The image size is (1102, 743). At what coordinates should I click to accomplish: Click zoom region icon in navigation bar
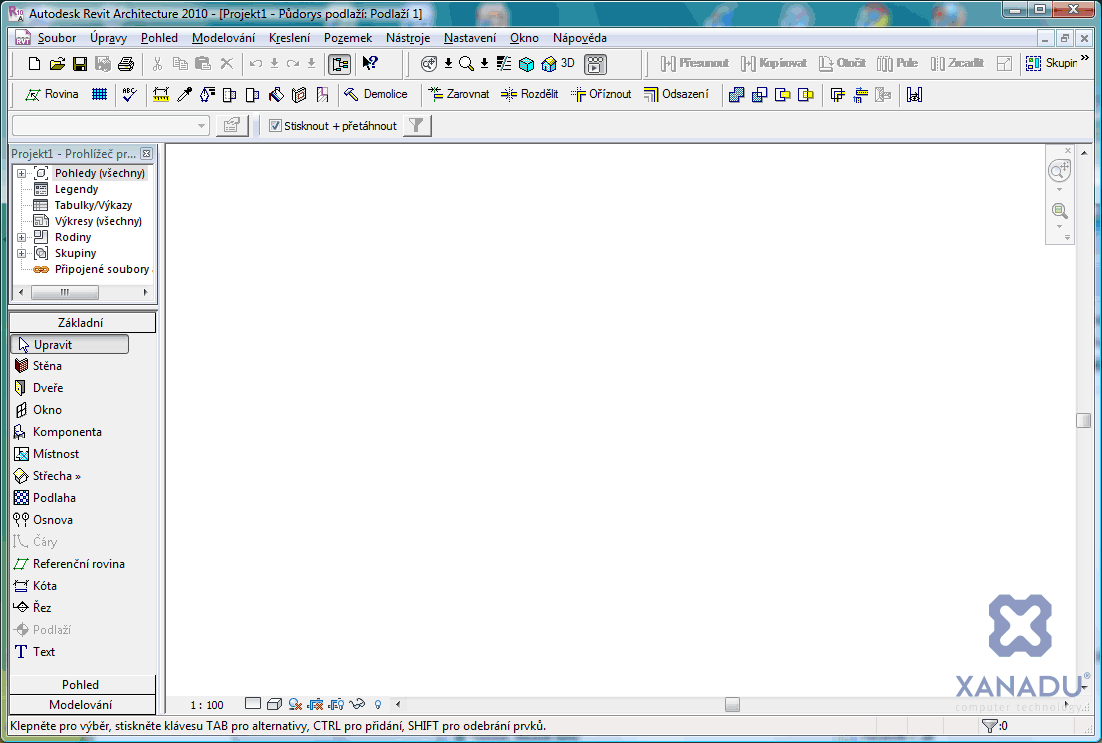pyautogui.click(x=1059, y=210)
